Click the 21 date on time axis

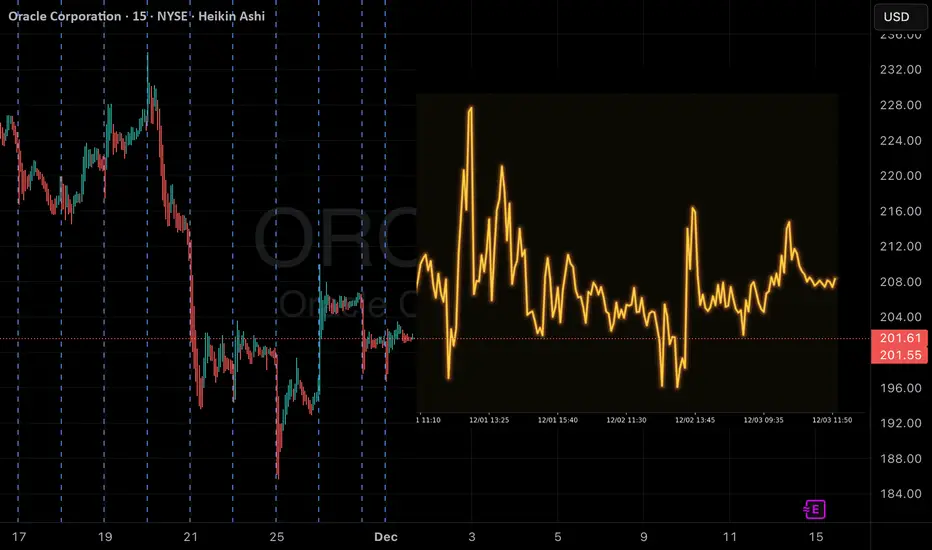pos(190,537)
